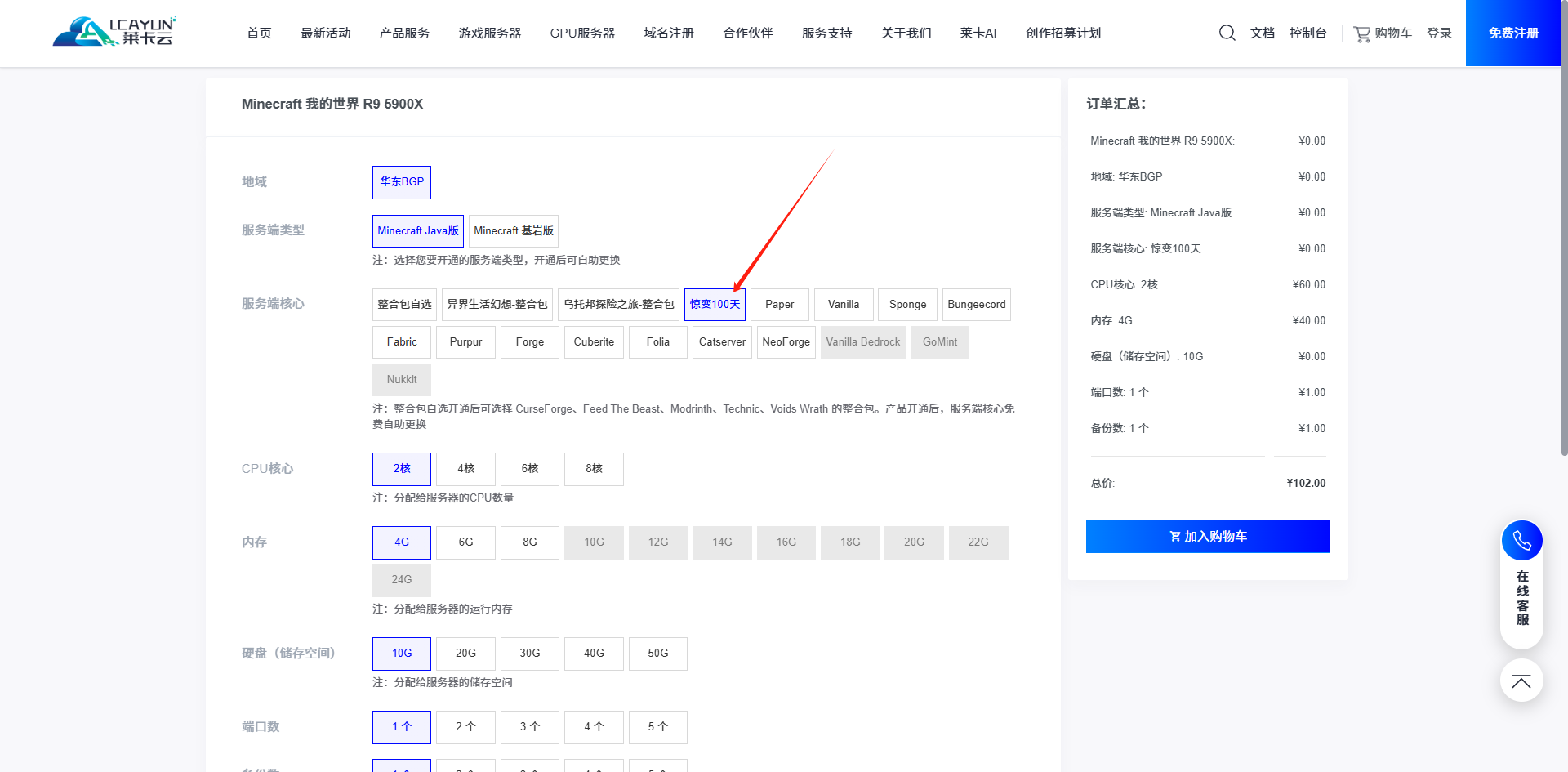Select Folia server core
This screenshot has width=1568, height=772.
coord(658,342)
